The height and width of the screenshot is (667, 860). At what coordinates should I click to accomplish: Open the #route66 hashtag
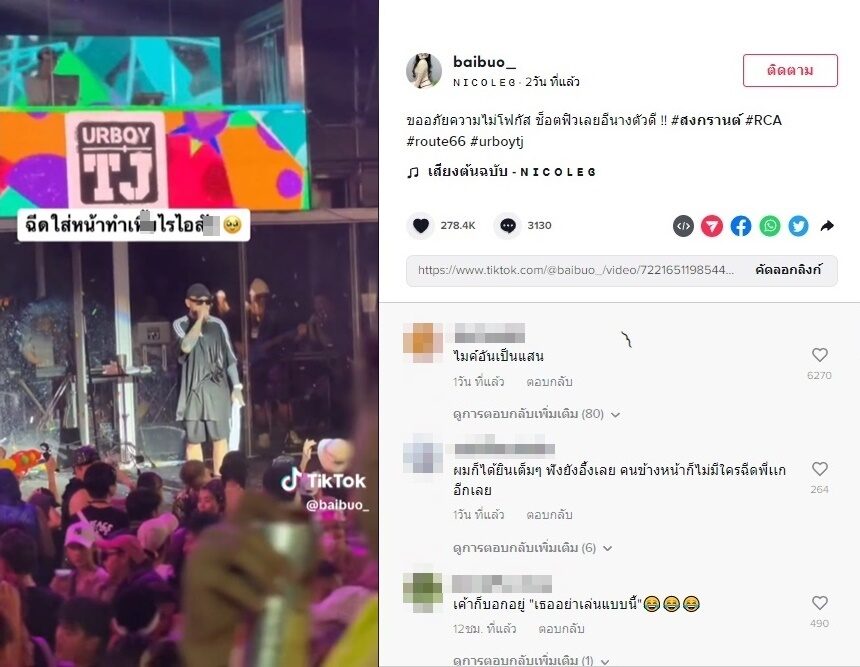coord(435,142)
